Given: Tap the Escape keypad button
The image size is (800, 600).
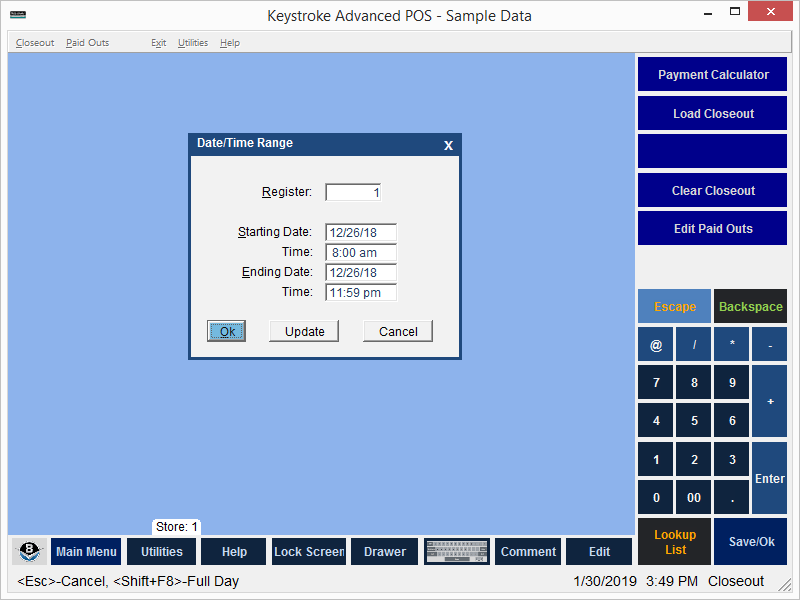Looking at the screenshot, I should click(x=674, y=306).
